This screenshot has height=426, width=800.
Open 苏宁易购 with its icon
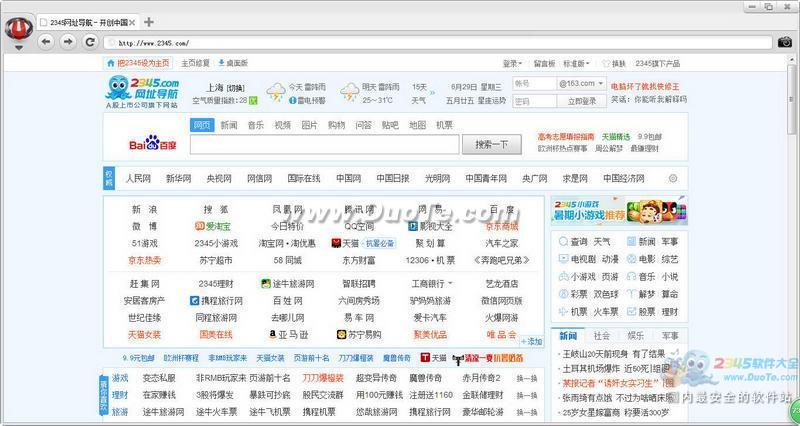pos(359,335)
